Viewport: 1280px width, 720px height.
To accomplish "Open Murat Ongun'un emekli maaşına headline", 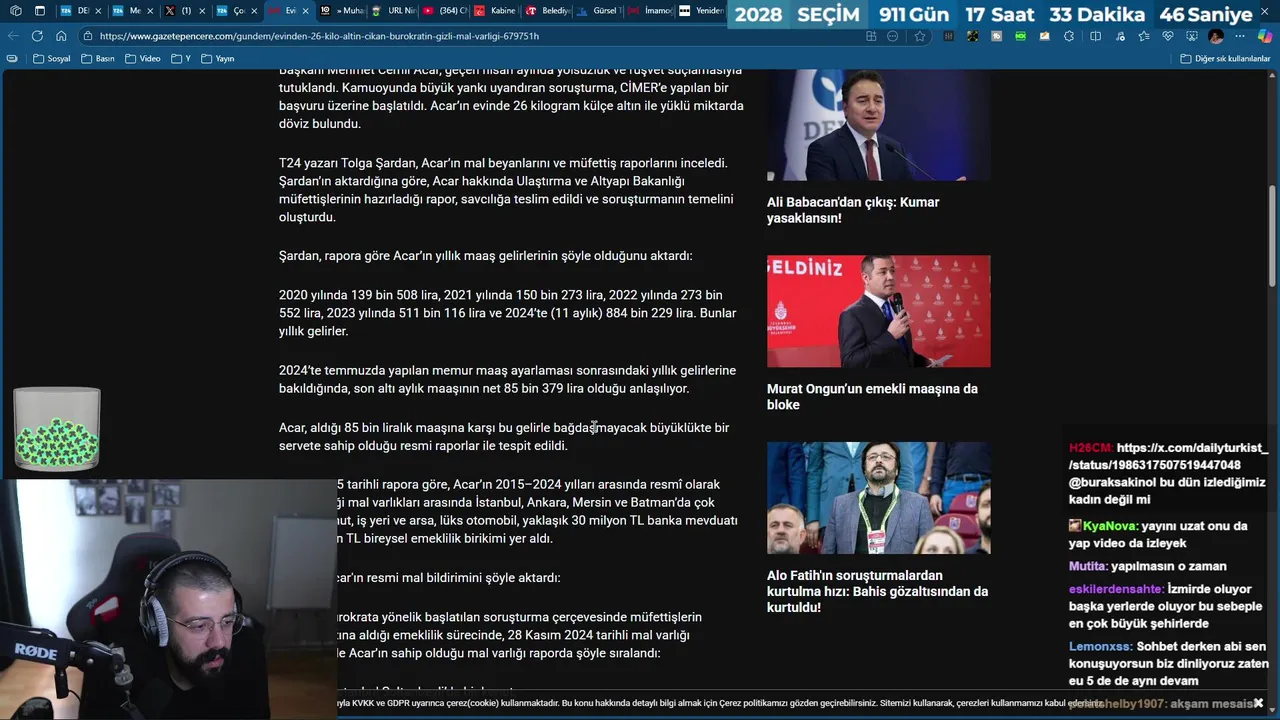I will [872, 397].
